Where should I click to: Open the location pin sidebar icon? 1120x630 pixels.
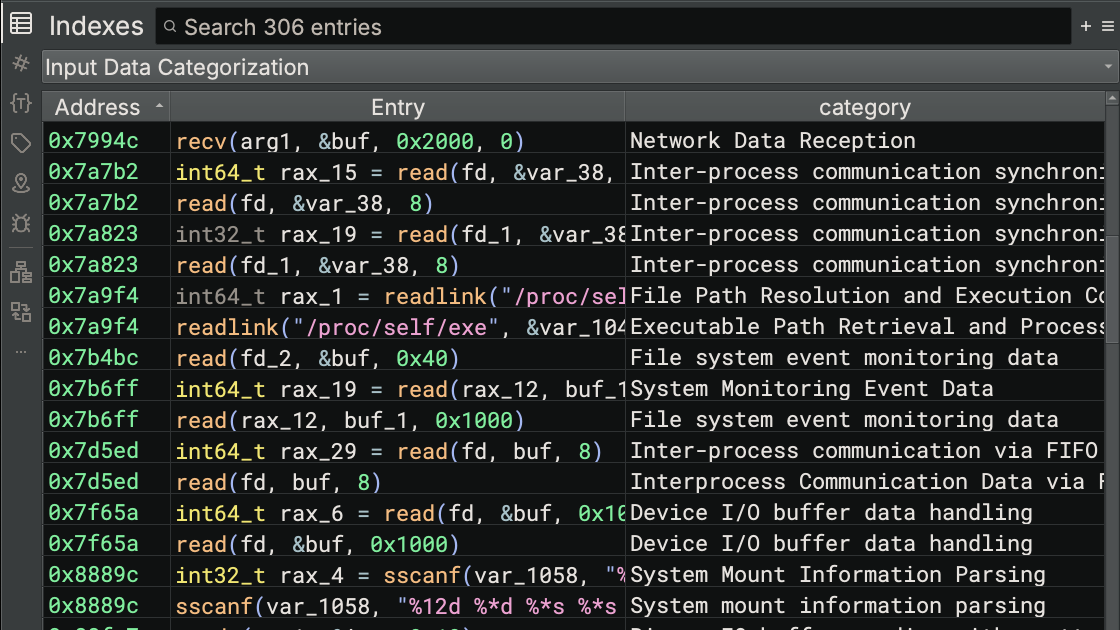[x=21, y=183]
